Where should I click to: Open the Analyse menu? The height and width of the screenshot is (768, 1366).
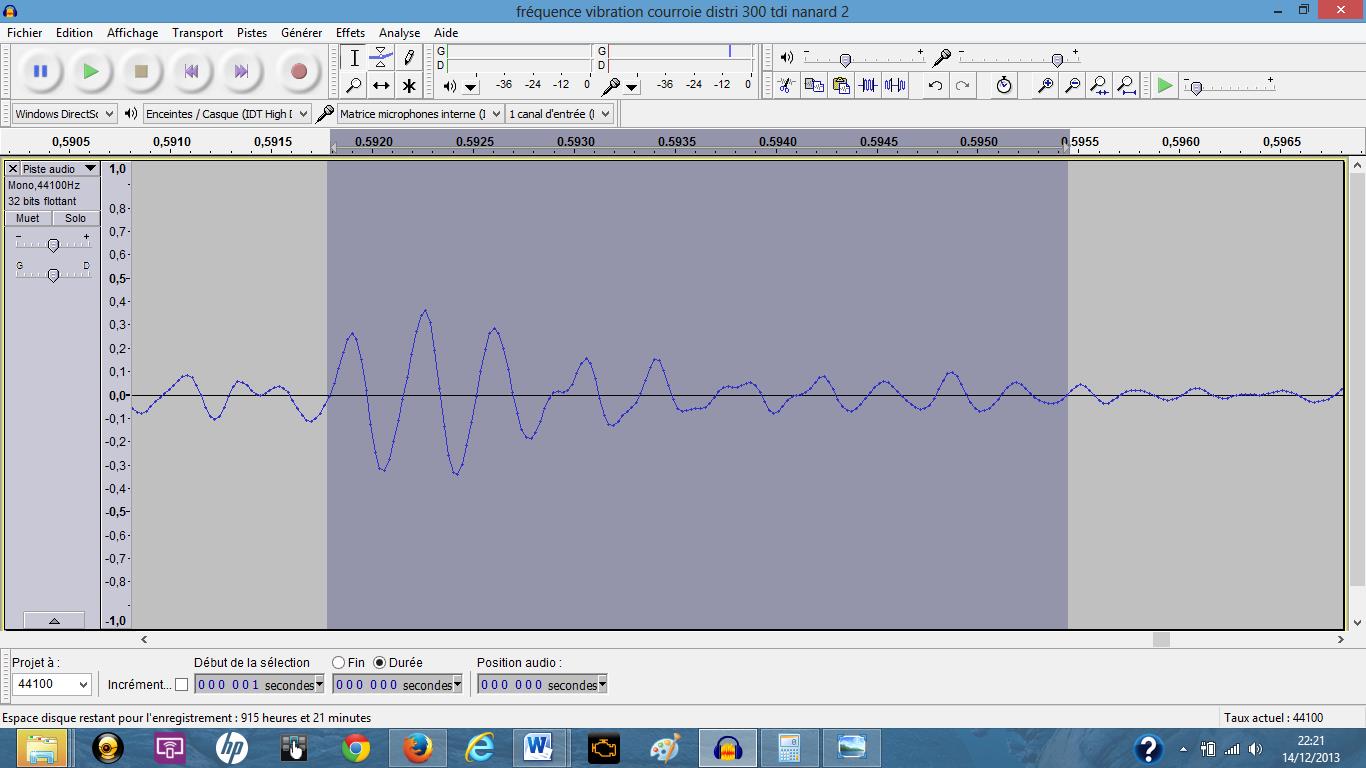[x=400, y=33]
